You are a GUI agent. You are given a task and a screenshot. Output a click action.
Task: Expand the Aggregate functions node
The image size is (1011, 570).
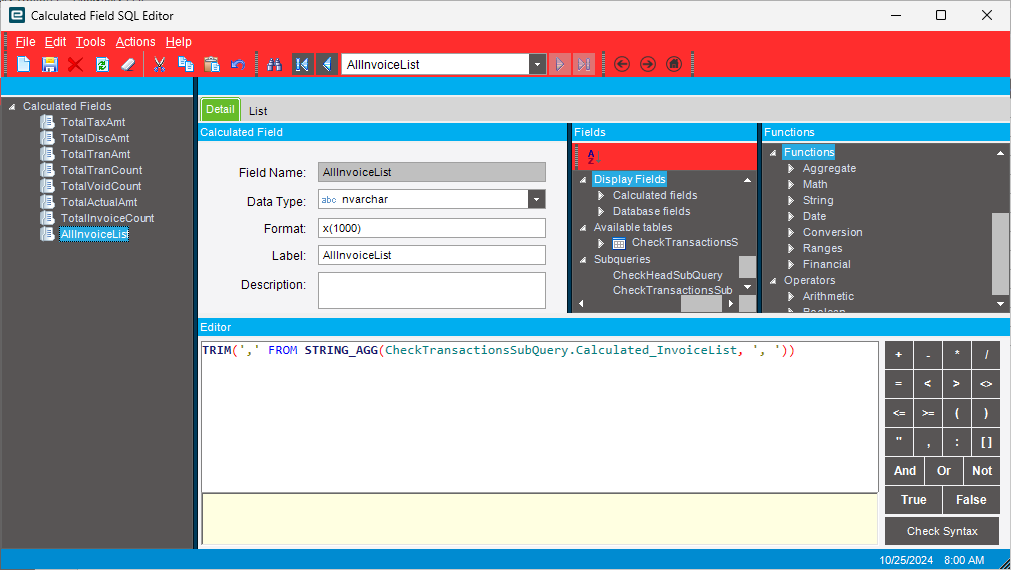tap(791, 168)
